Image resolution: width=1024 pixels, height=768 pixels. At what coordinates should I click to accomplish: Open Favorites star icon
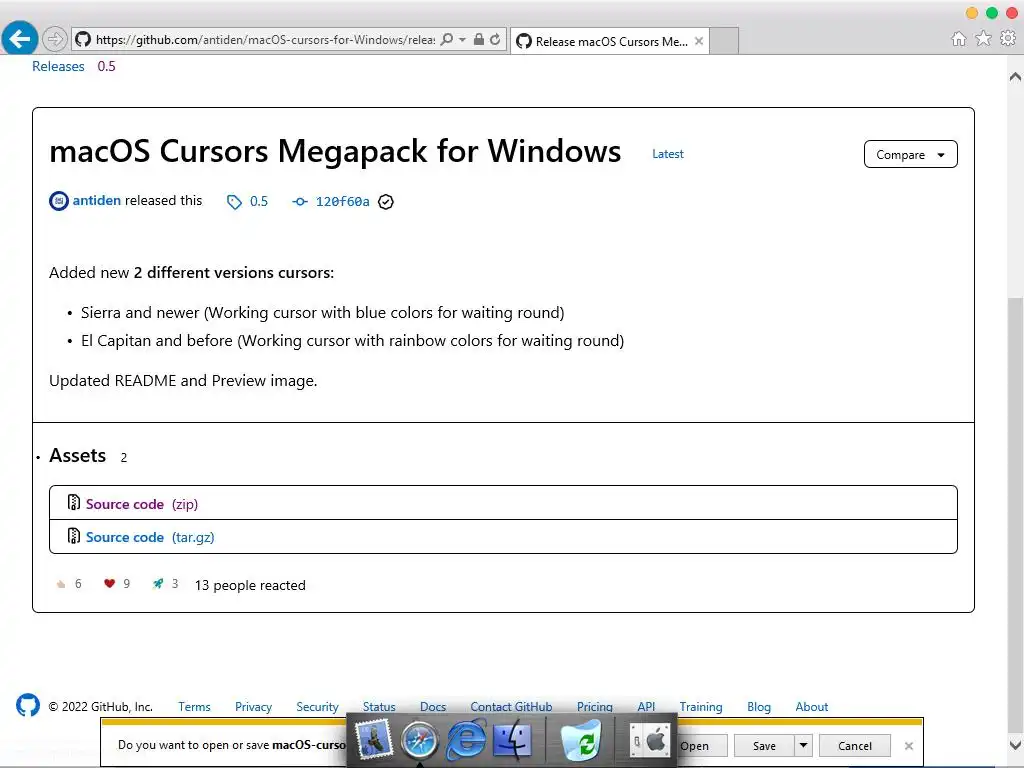[x=983, y=39]
